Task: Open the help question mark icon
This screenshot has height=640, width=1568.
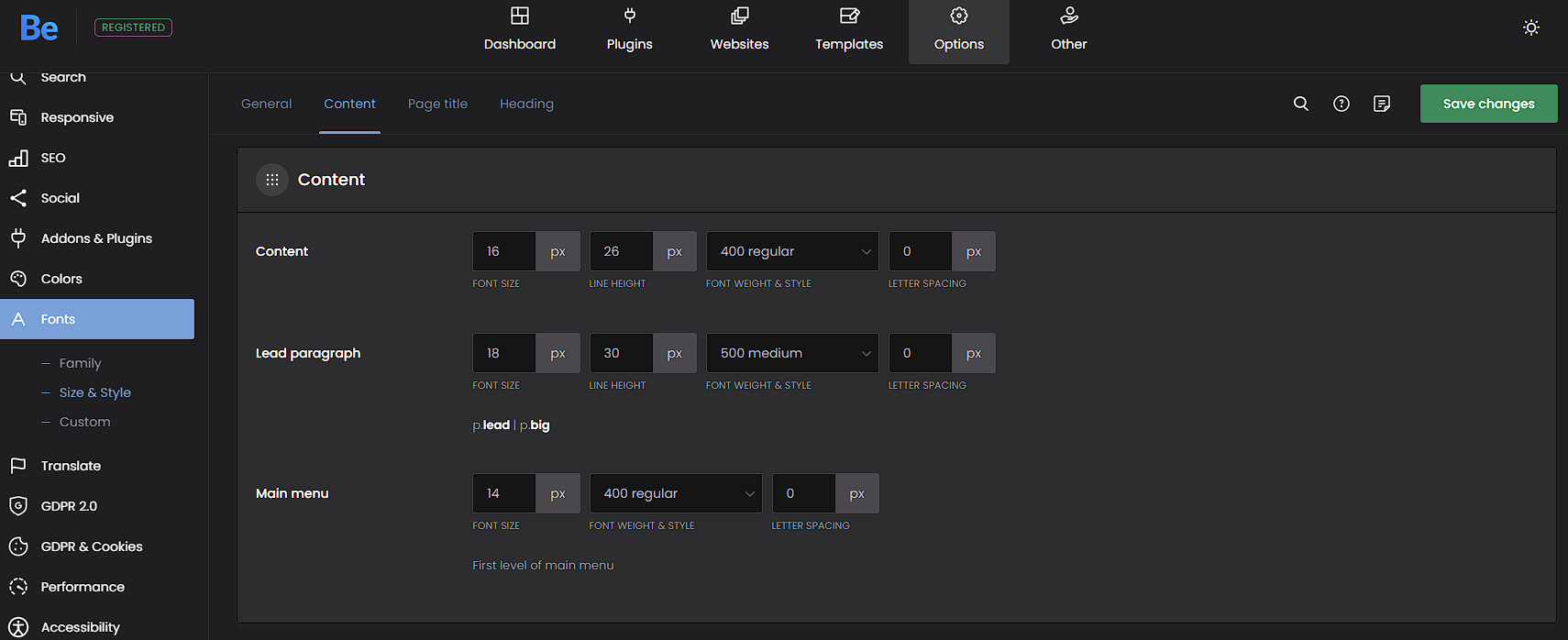Action: [1341, 104]
